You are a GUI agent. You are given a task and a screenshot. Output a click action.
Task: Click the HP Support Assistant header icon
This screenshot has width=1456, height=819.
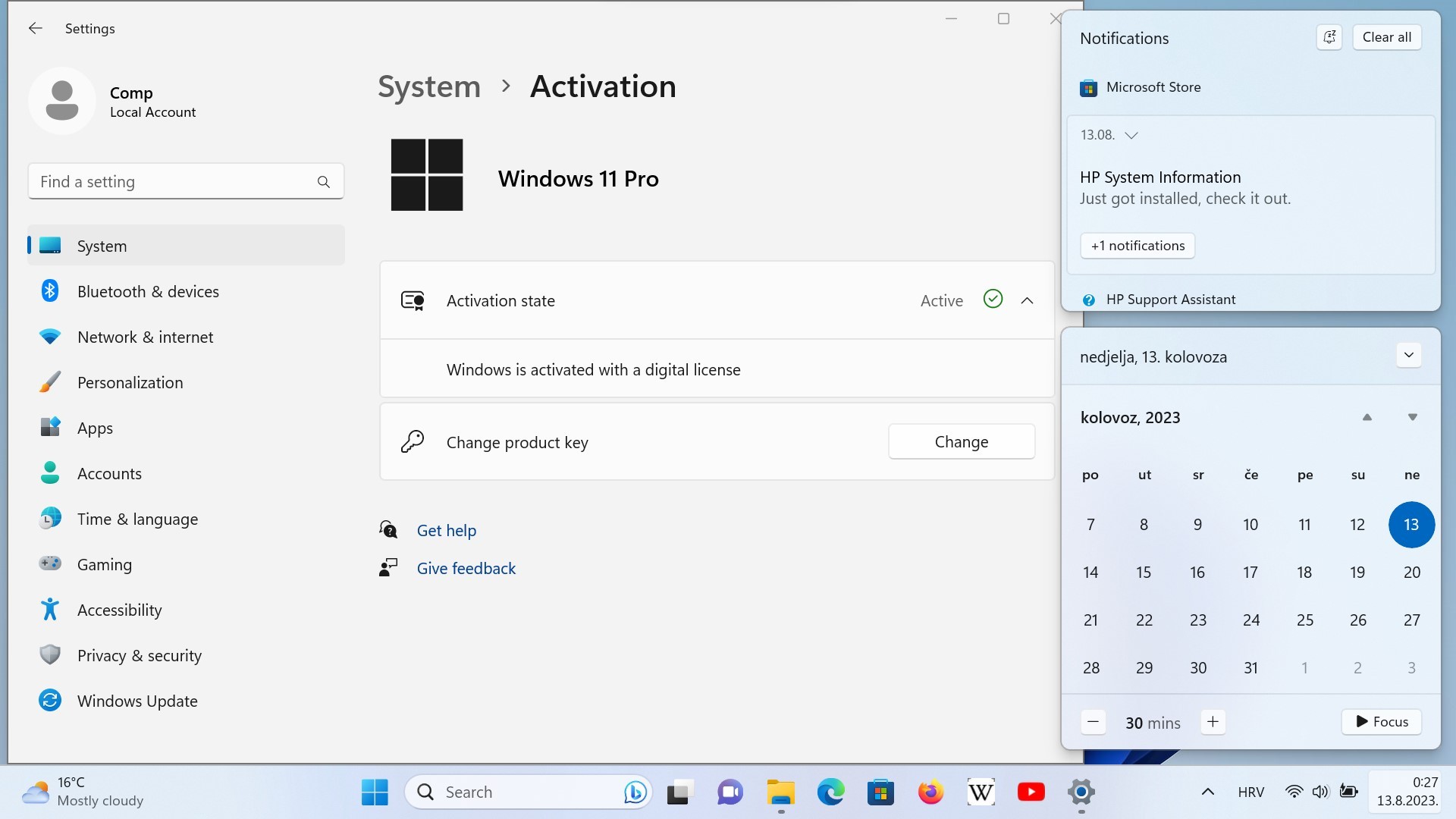pyautogui.click(x=1088, y=300)
